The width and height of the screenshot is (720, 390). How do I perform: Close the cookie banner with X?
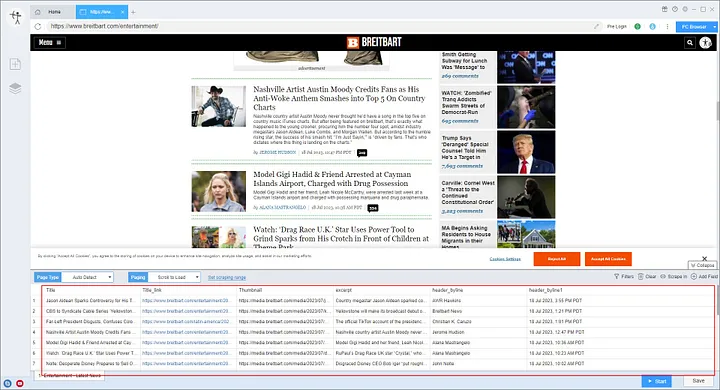coord(704,259)
